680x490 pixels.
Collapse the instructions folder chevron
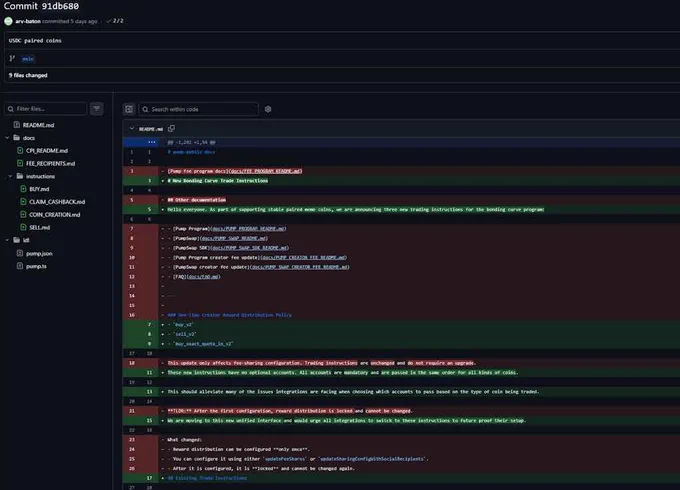click(x=10, y=176)
